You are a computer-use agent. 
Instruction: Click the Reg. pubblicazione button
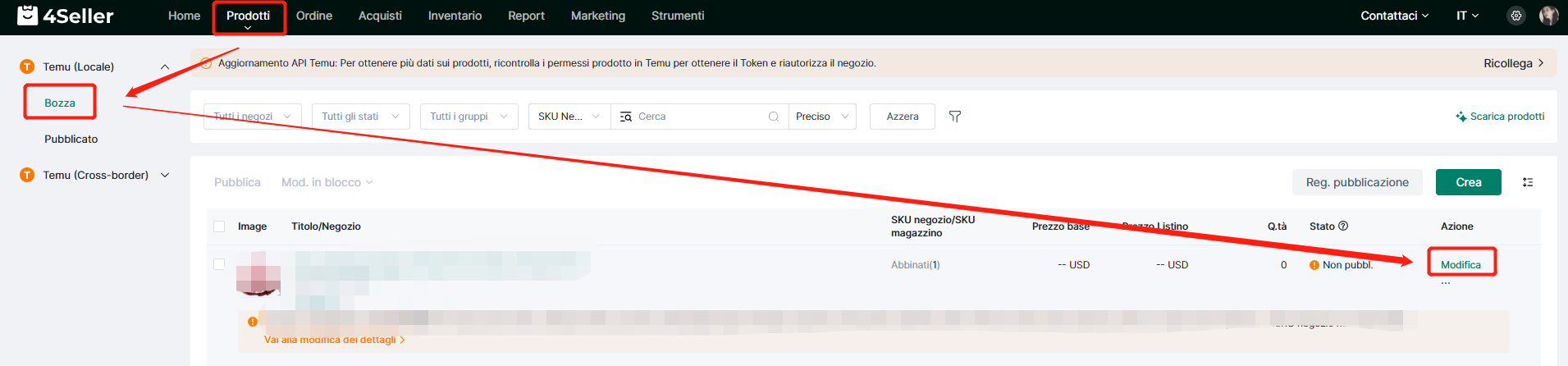coord(1357,182)
